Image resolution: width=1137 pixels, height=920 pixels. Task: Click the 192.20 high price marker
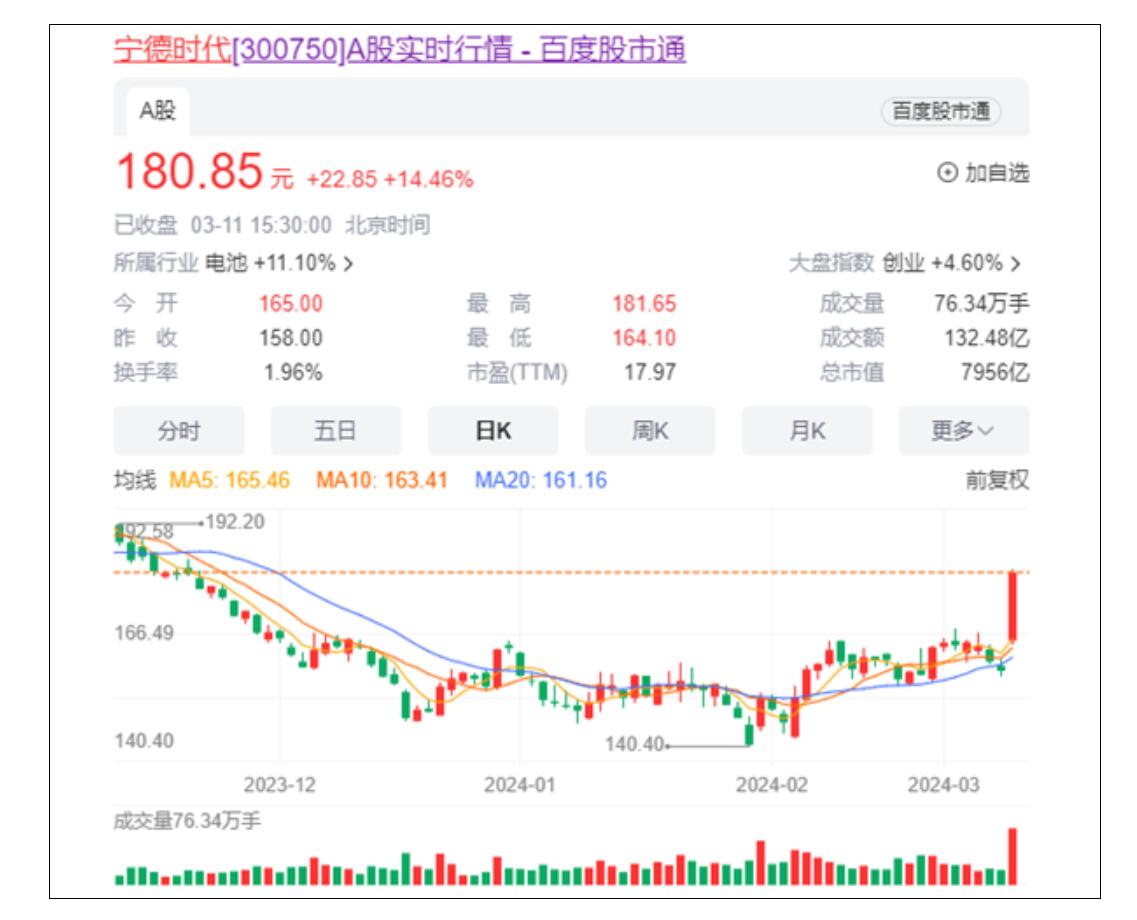coord(235,522)
